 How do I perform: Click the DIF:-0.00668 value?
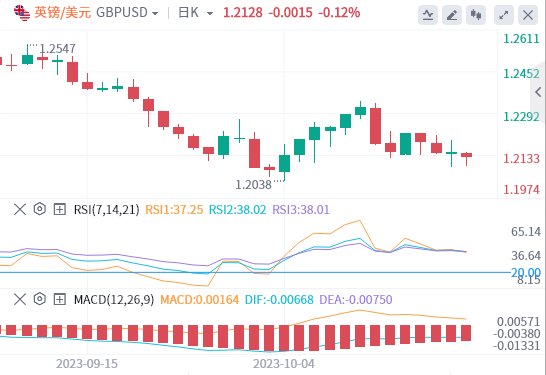tap(279, 299)
